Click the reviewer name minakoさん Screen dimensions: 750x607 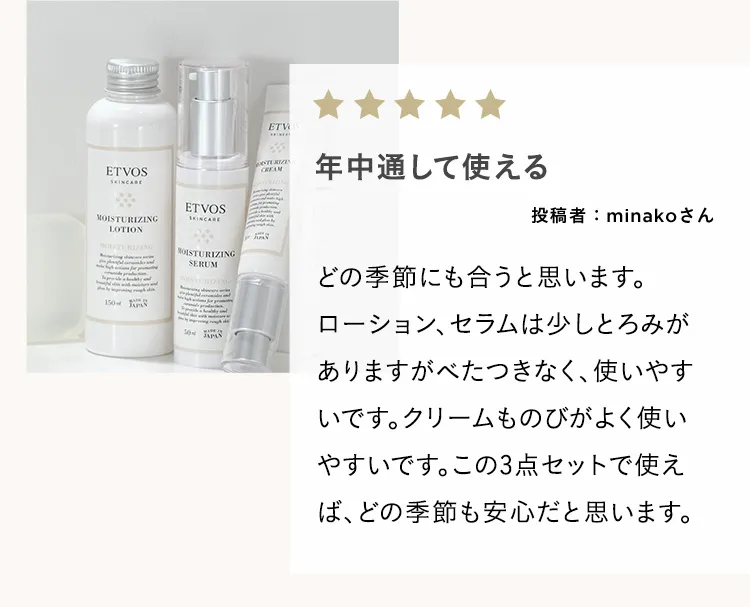(x=660, y=216)
